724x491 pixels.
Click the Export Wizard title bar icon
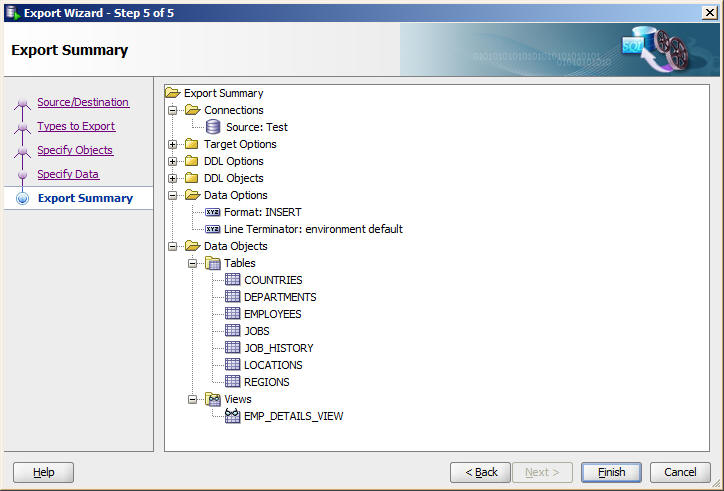[13, 12]
